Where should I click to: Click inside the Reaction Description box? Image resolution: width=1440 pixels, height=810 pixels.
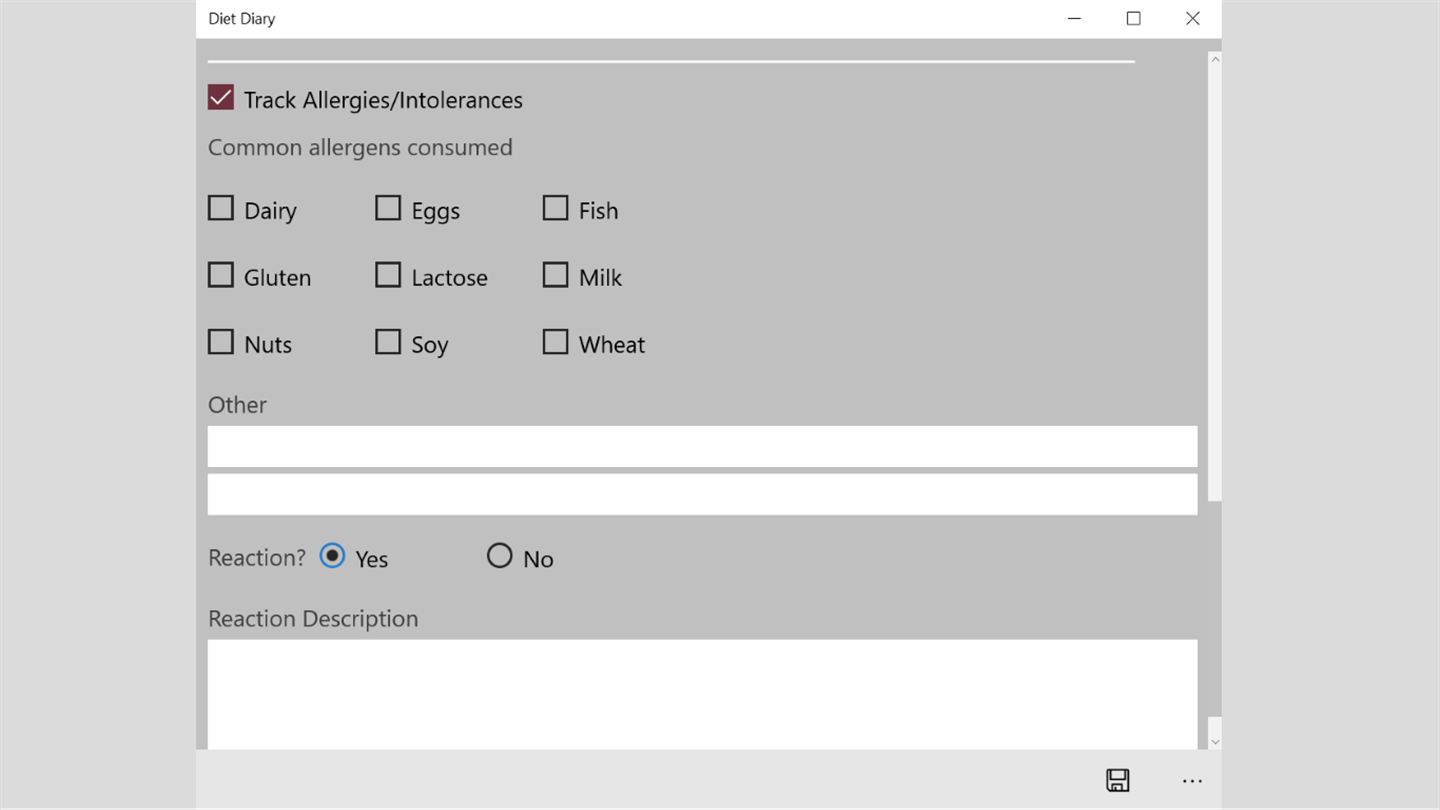click(702, 692)
